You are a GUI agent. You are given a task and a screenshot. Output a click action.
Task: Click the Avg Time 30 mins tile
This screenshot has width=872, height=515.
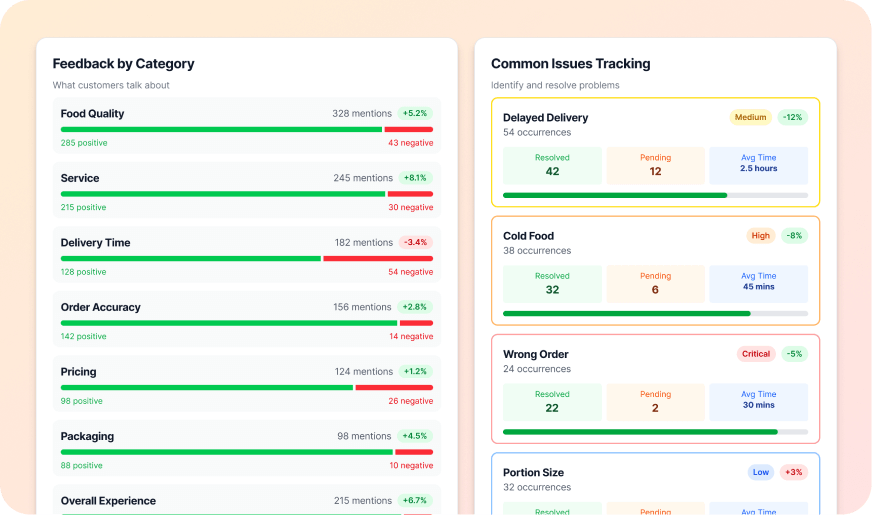[x=758, y=401]
